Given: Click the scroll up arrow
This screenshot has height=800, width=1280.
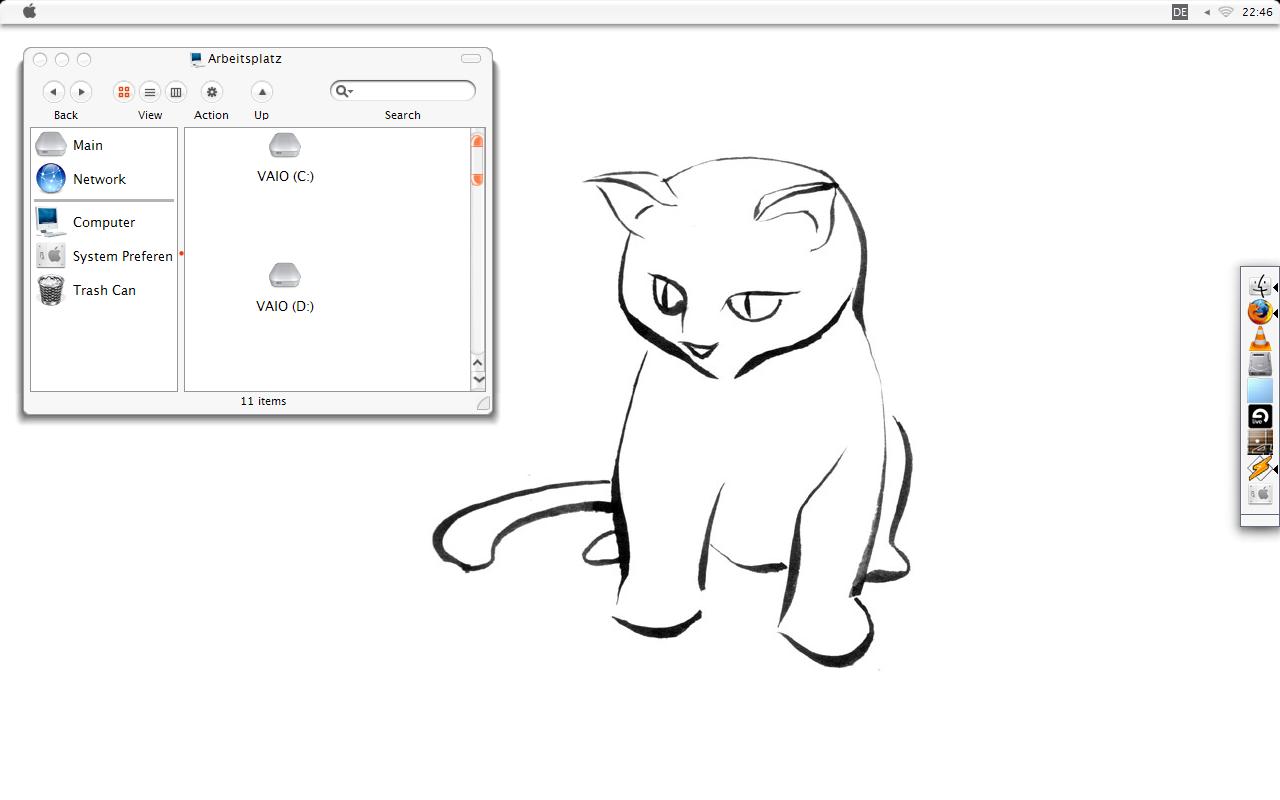Looking at the screenshot, I should point(478,363).
